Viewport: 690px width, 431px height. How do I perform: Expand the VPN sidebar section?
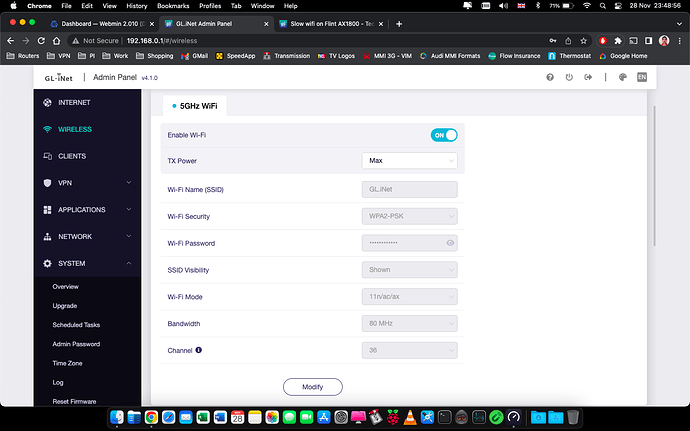87,183
